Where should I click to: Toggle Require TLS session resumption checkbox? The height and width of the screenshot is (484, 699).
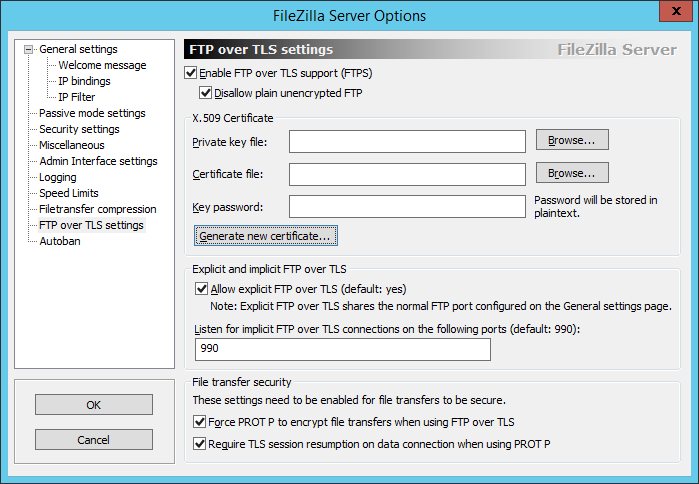200,443
